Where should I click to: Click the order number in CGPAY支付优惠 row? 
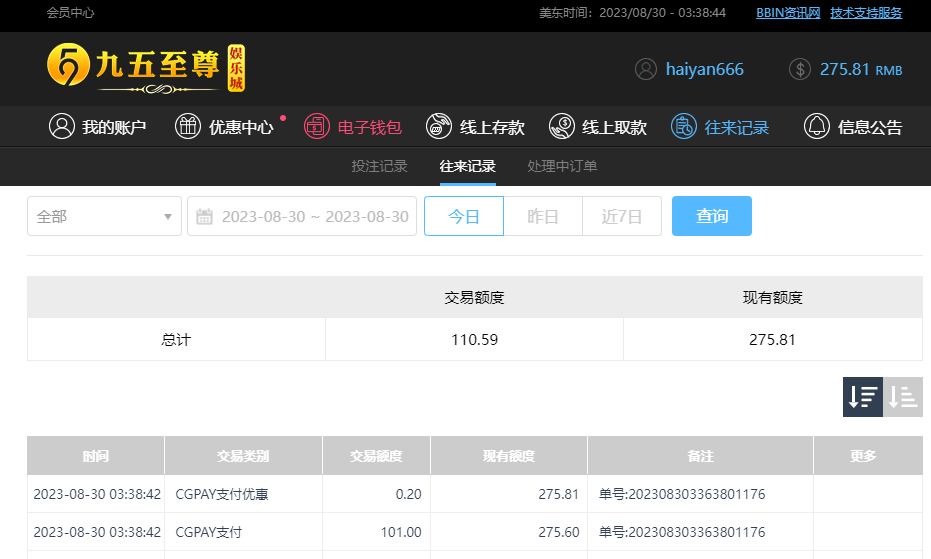click(682, 494)
